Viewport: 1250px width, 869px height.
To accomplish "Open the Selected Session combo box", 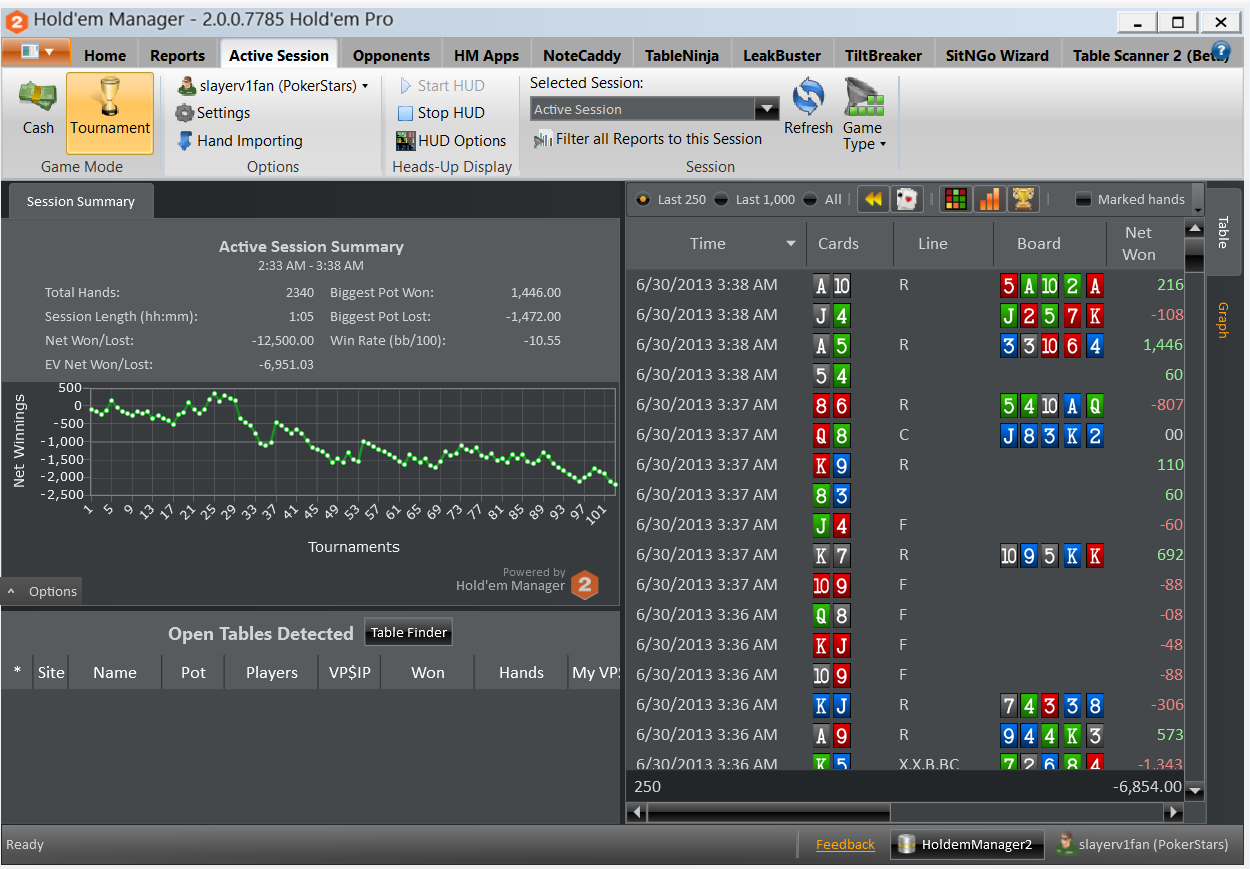I will (654, 109).
